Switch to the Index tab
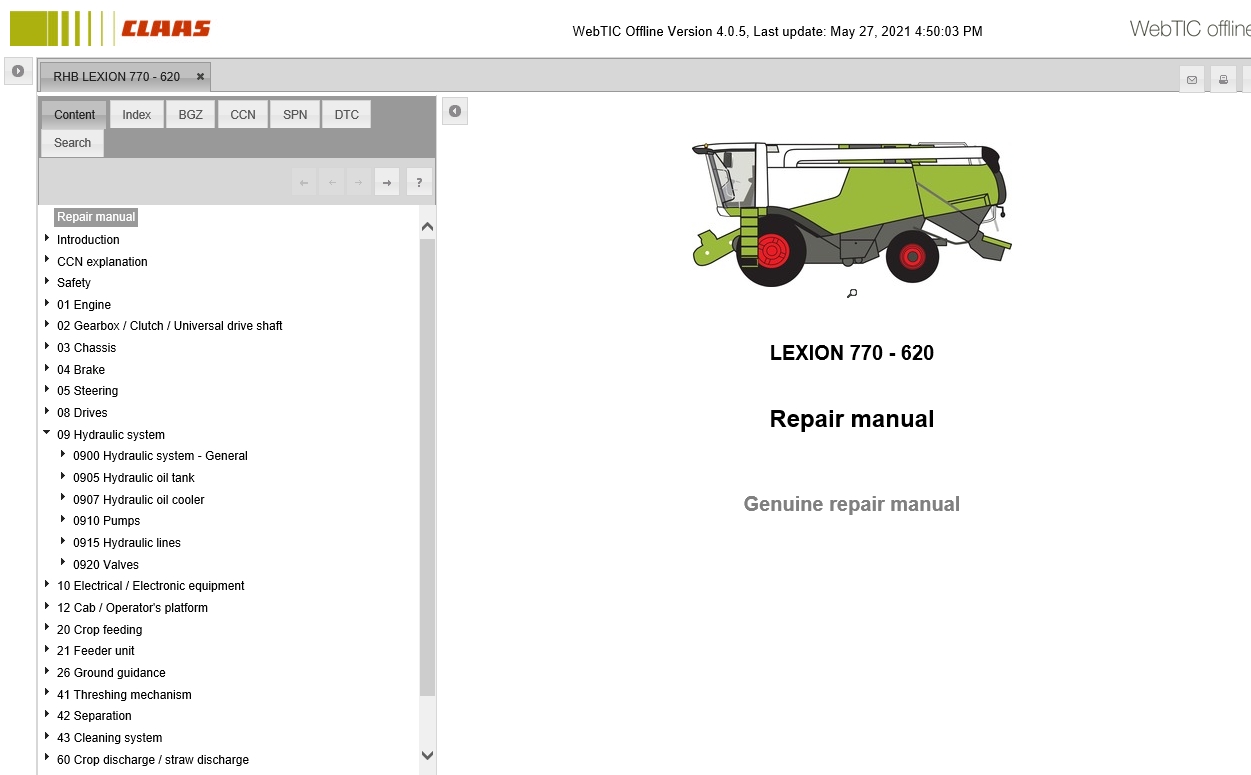 point(136,114)
